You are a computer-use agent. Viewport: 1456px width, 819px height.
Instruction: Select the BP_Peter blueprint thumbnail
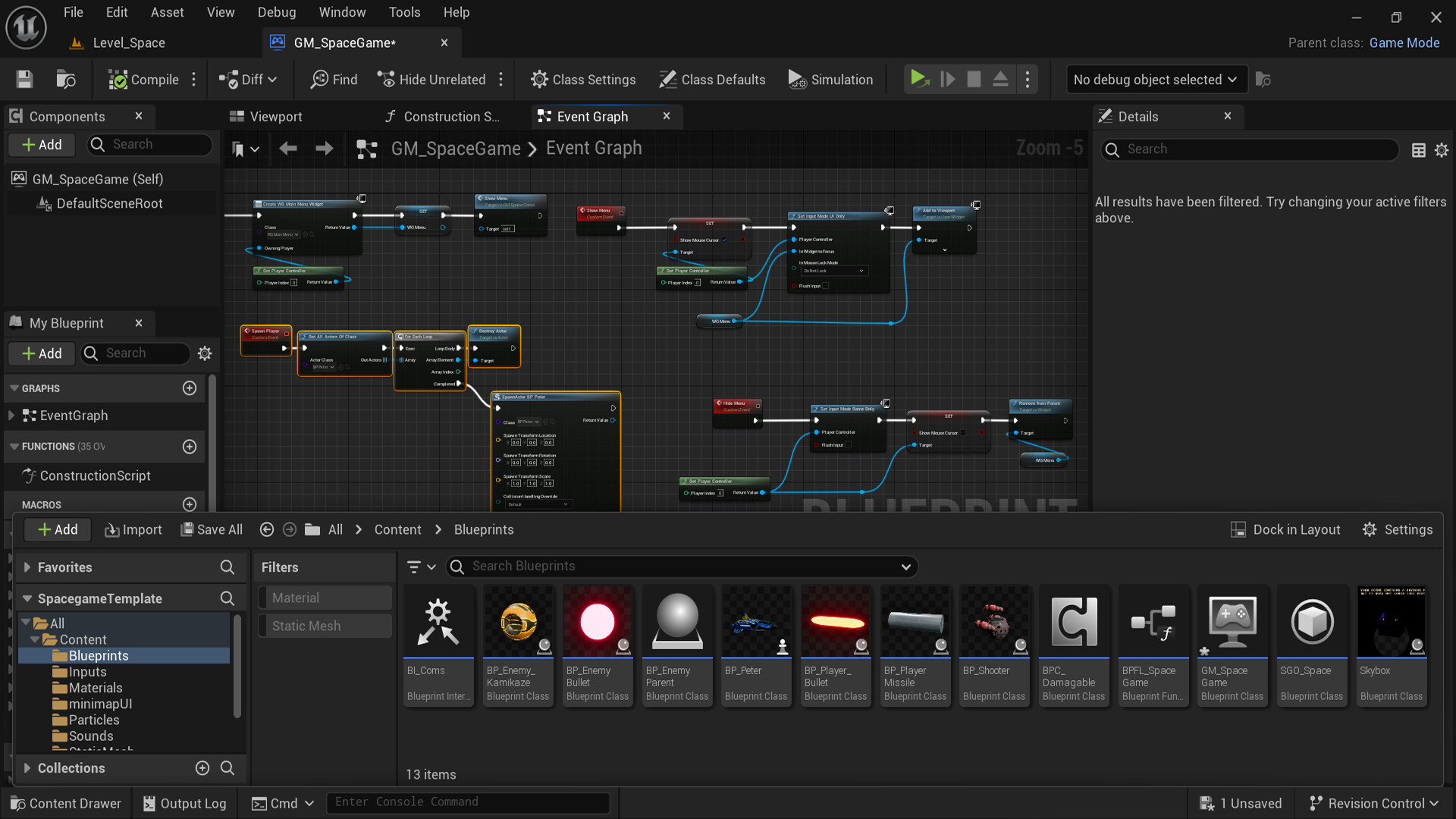(756, 622)
